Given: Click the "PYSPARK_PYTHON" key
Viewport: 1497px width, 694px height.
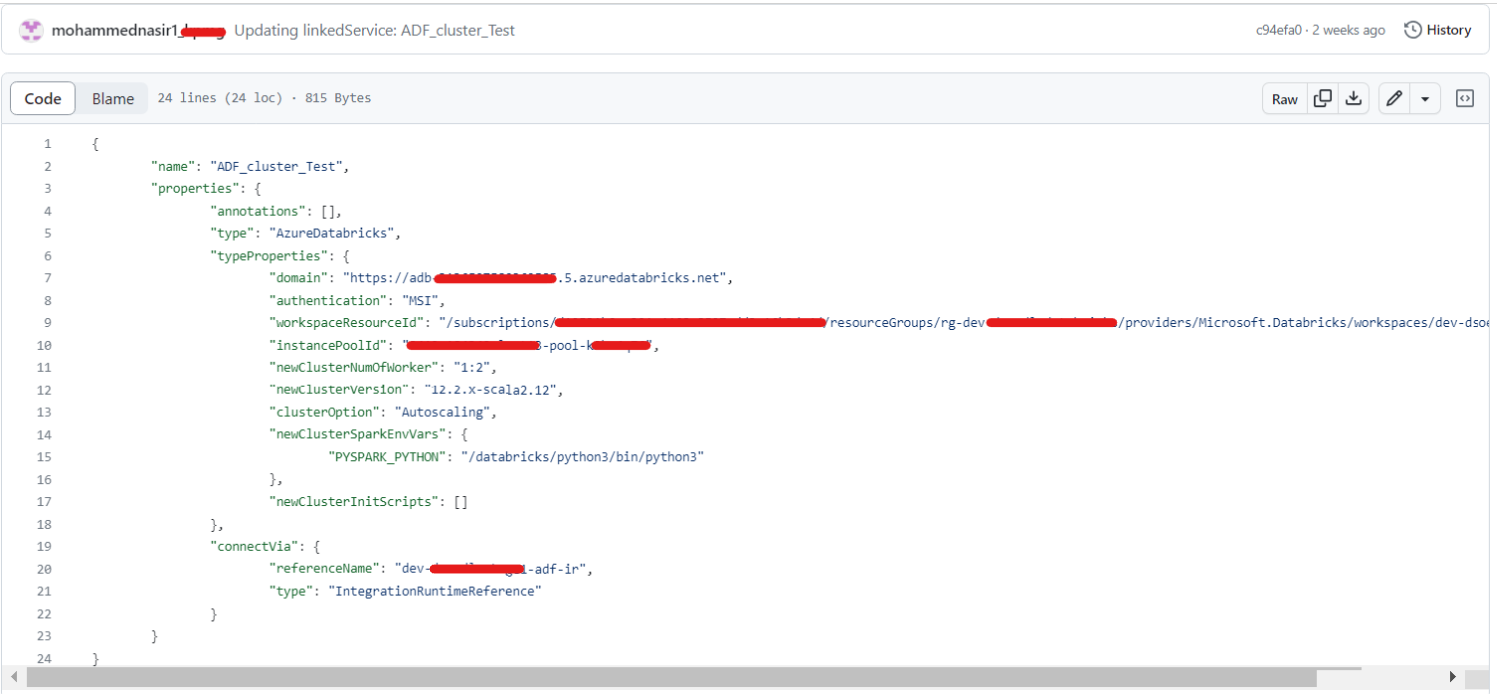Looking at the screenshot, I should point(387,456).
